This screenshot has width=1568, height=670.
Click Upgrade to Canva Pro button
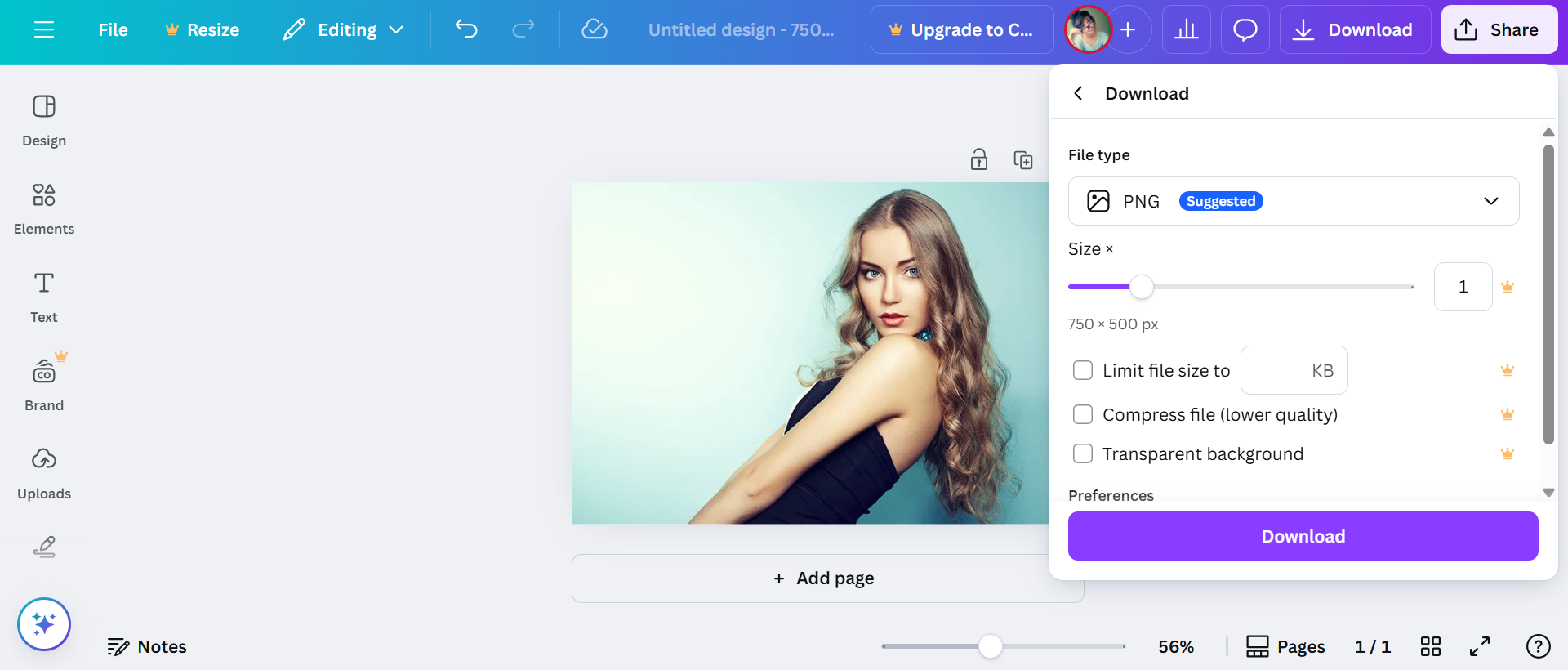[962, 29]
